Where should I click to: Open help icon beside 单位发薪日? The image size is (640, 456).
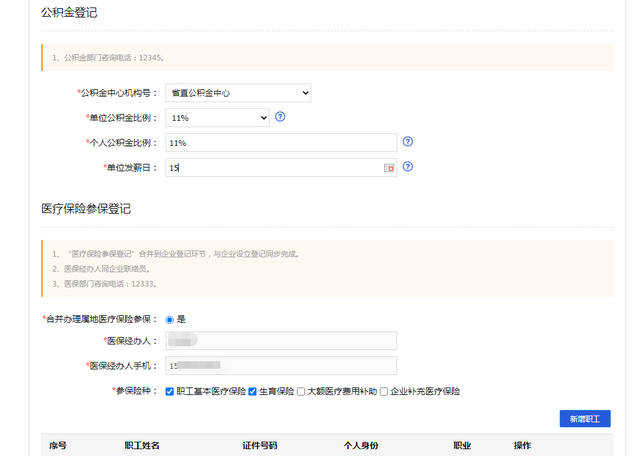408,167
